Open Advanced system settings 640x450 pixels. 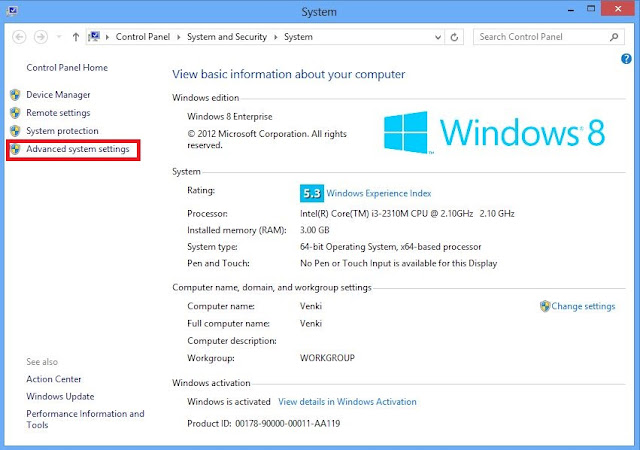tap(78, 149)
